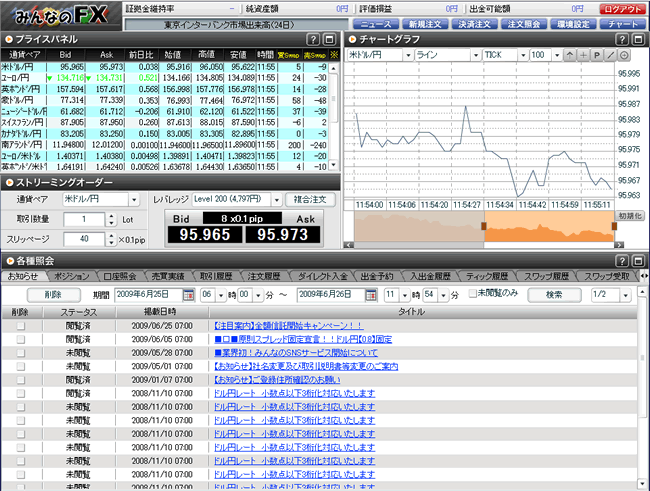Open the chart count 100 dropdown

tap(557, 55)
